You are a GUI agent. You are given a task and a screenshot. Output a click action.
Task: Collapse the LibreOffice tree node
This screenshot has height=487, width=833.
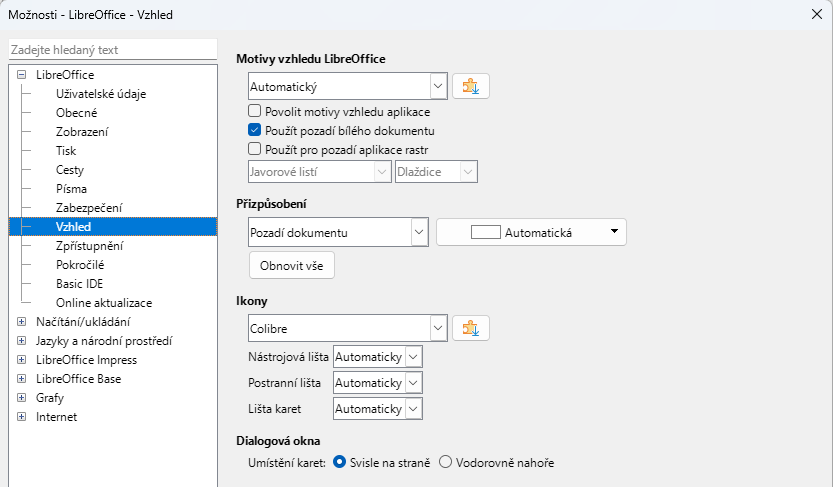click(21, 74)
